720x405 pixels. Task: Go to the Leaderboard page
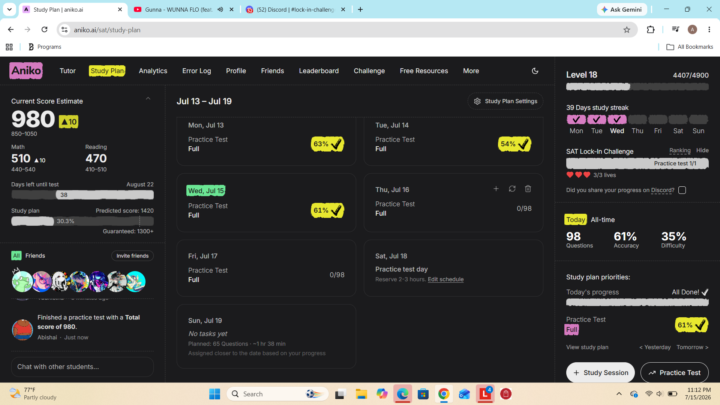tap(319, 71)
